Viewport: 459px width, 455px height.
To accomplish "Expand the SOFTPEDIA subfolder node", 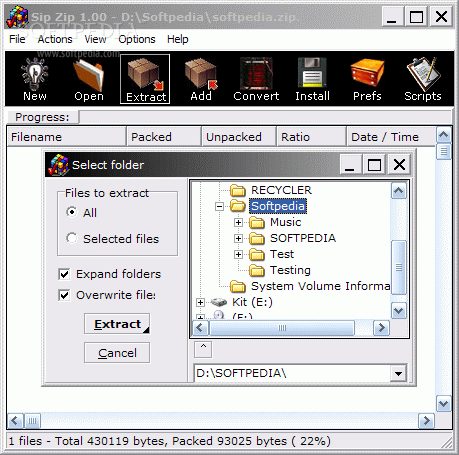I will [x=238, y=238].
